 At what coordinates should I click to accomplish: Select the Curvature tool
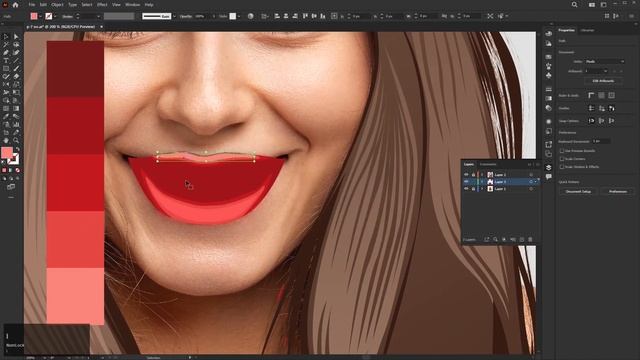pos(16,53)
